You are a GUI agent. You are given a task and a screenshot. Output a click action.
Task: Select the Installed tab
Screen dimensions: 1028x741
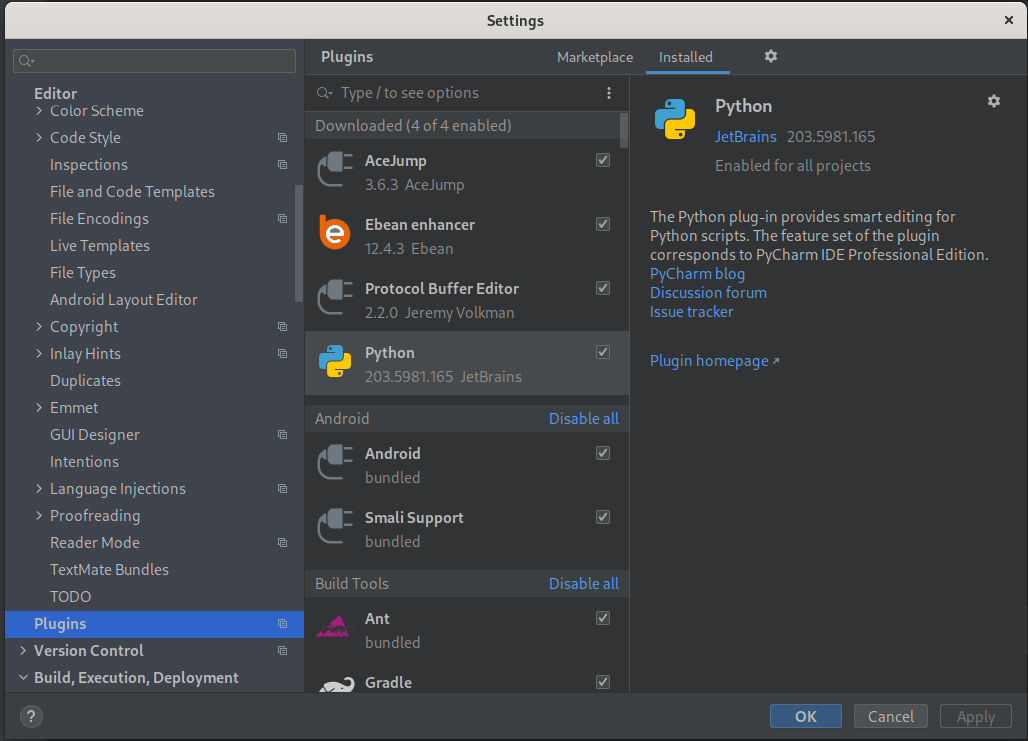tap(686, 57)
